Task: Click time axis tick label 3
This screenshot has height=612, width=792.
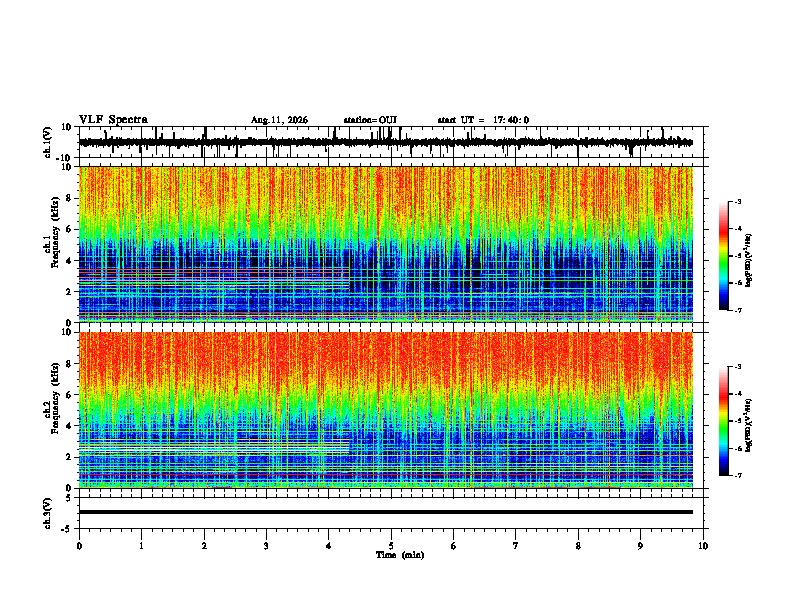Action: point(266,546)
